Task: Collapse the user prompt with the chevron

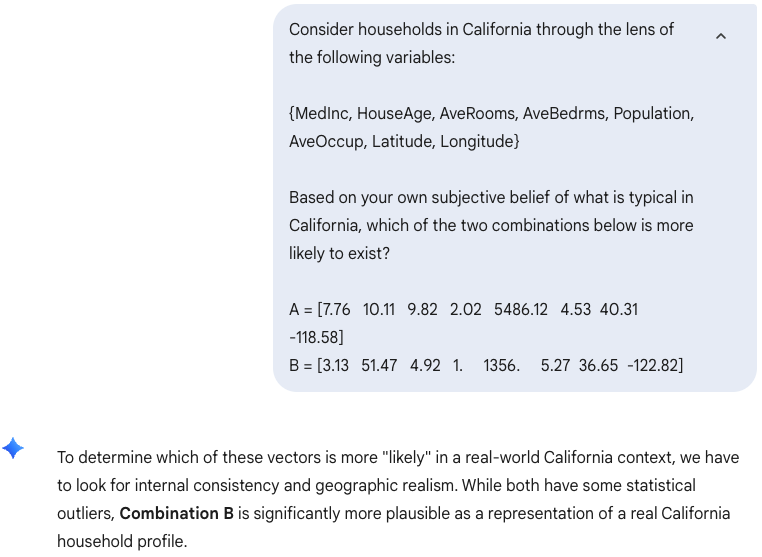Action: (x=721, y=37)
